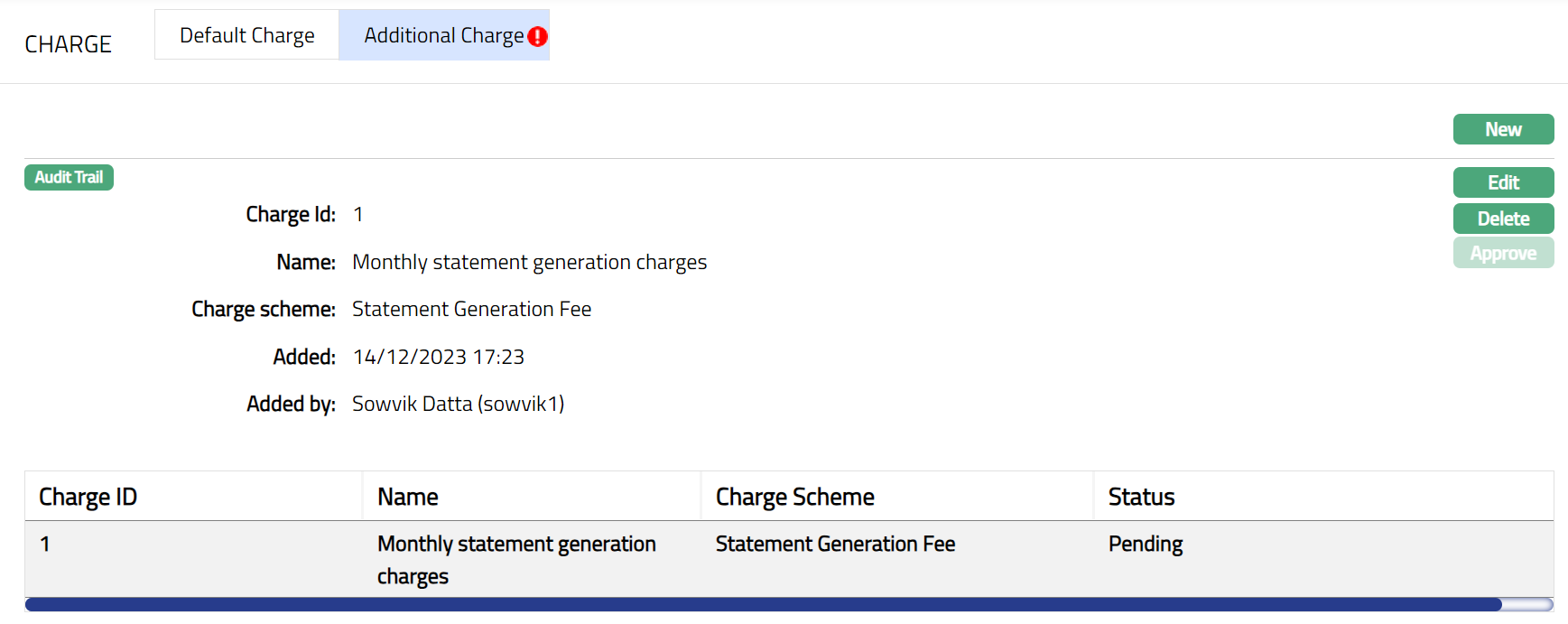The height and width of the screenshot is (624, 1568).
Task: Approve the pending charge
Action: [1502, 254]
